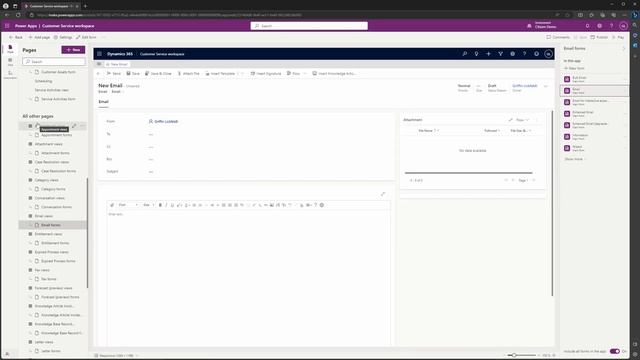Select Category forms page

[53, 189]
